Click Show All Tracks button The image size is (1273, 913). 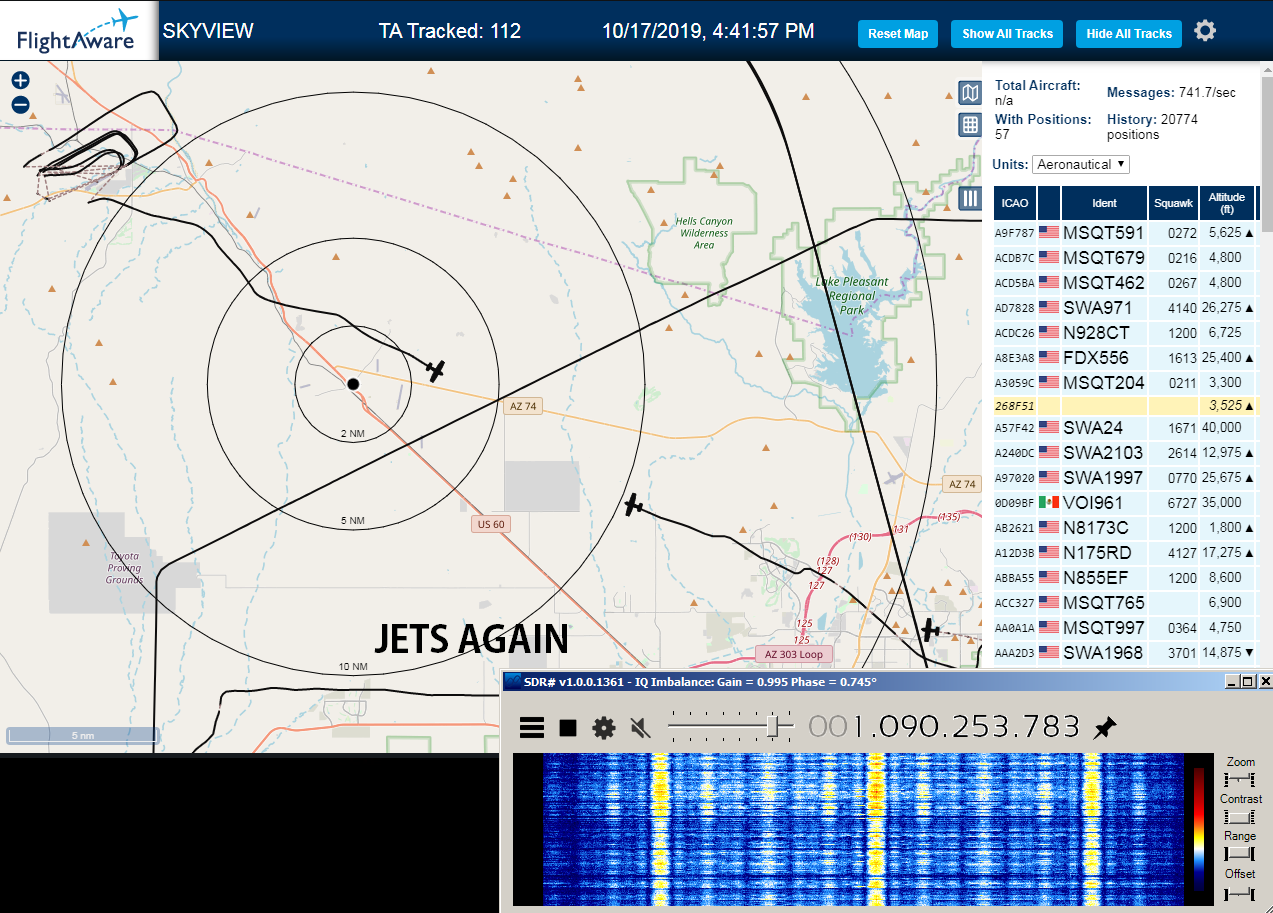[1007, 33]
